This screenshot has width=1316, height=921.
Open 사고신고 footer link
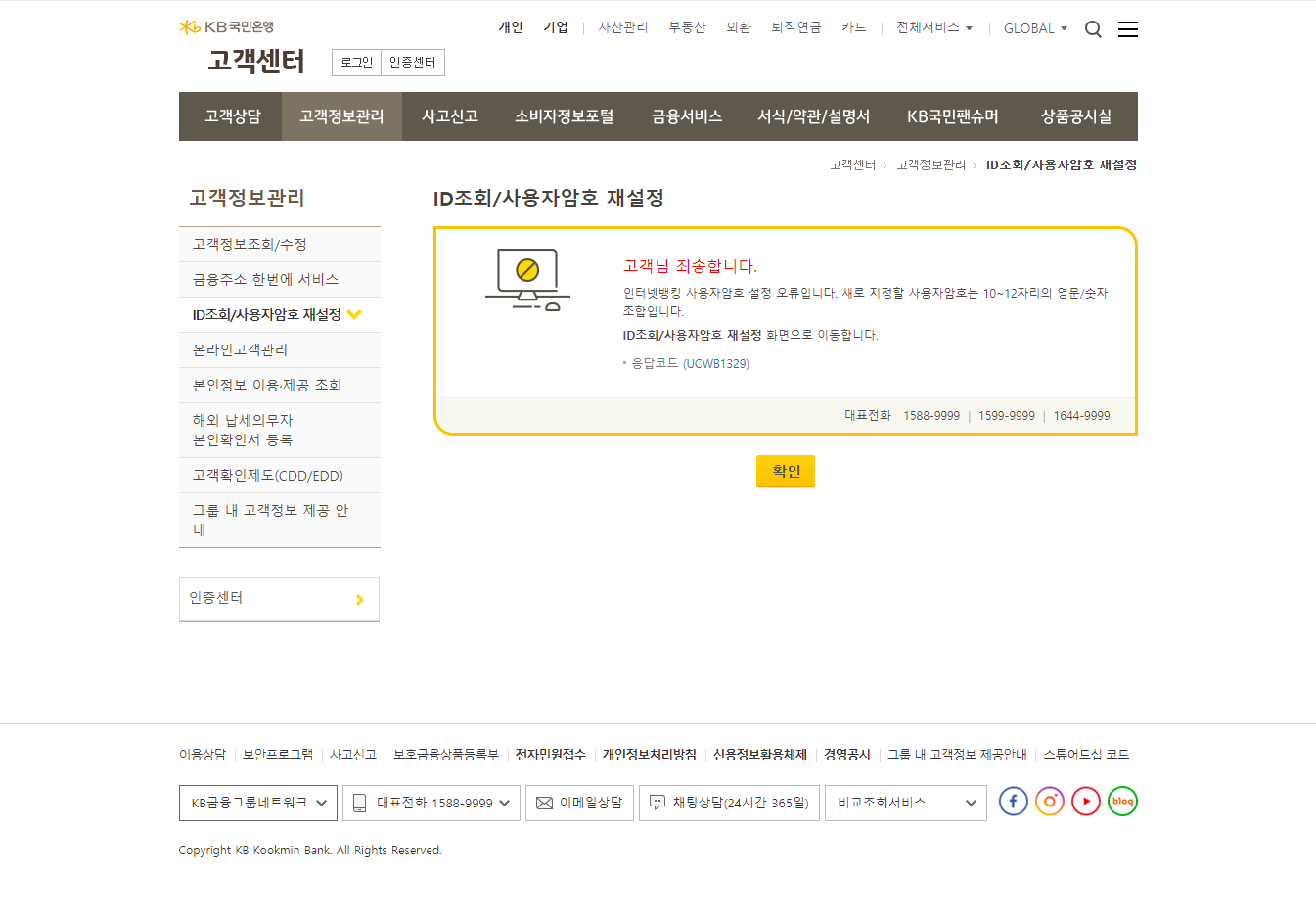[x=353, y=755]
